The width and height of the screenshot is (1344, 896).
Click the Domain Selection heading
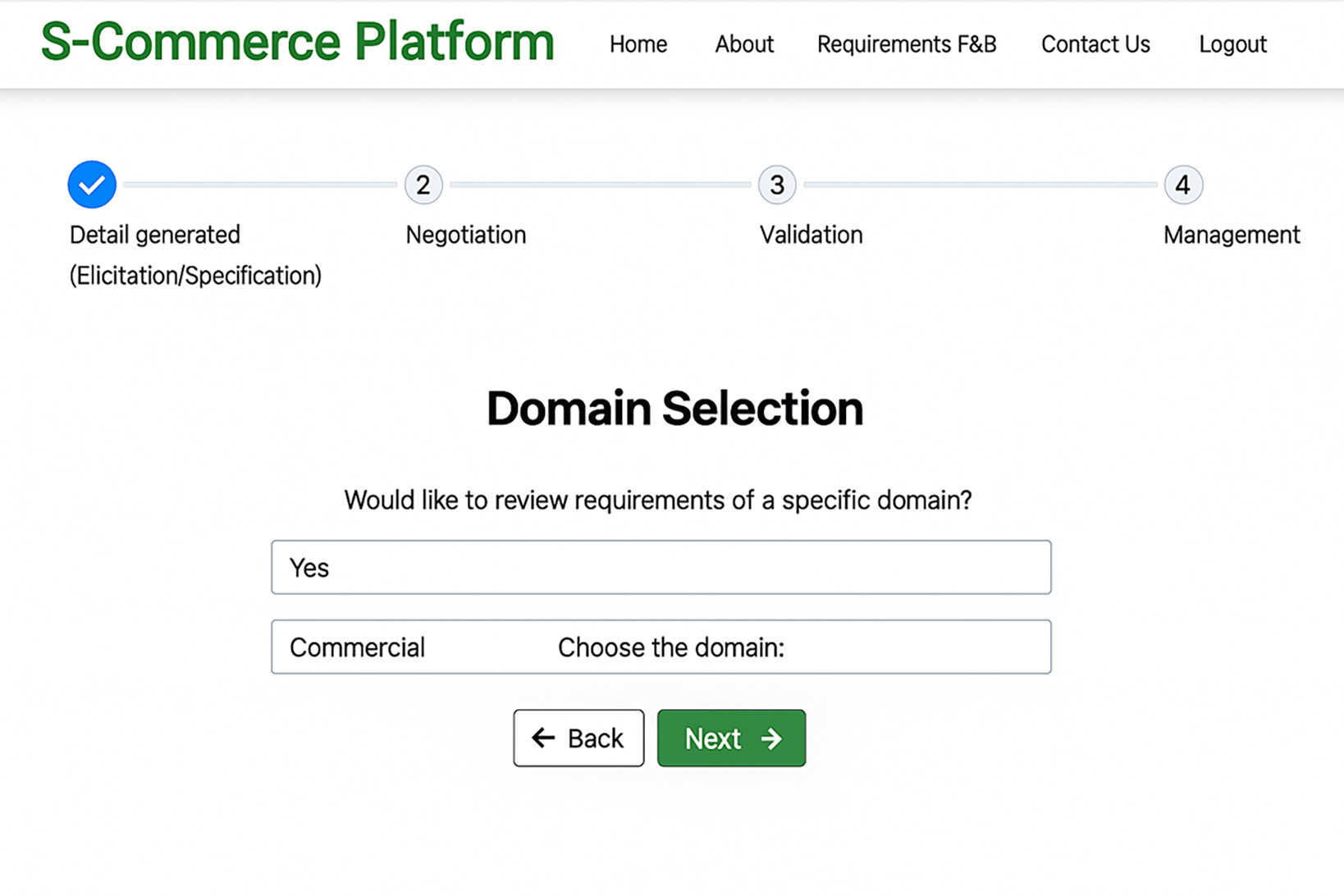(674, 409)
